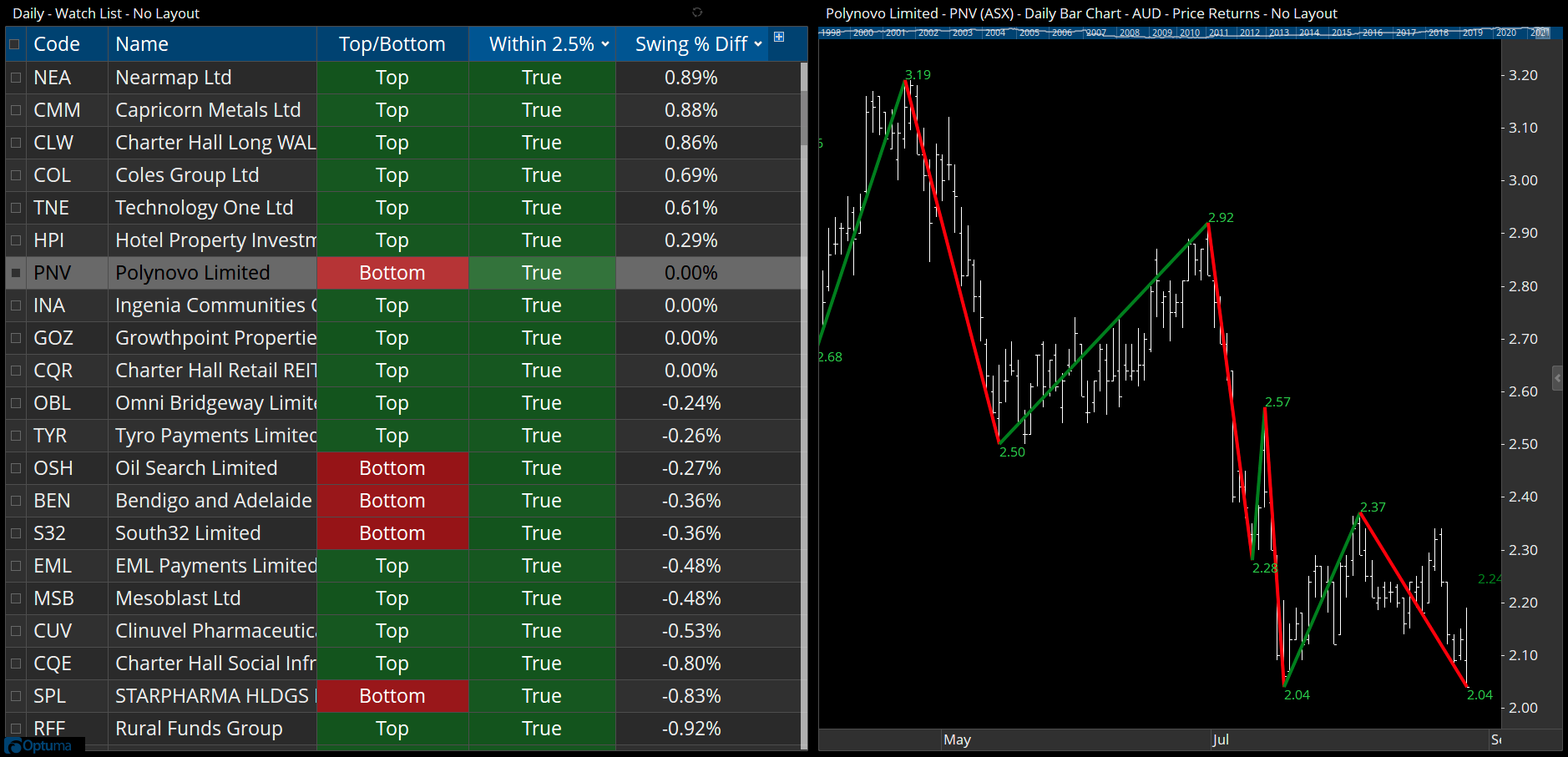
Task: Click the 3.00 price level on the price axis
Action: [1523, 180]
